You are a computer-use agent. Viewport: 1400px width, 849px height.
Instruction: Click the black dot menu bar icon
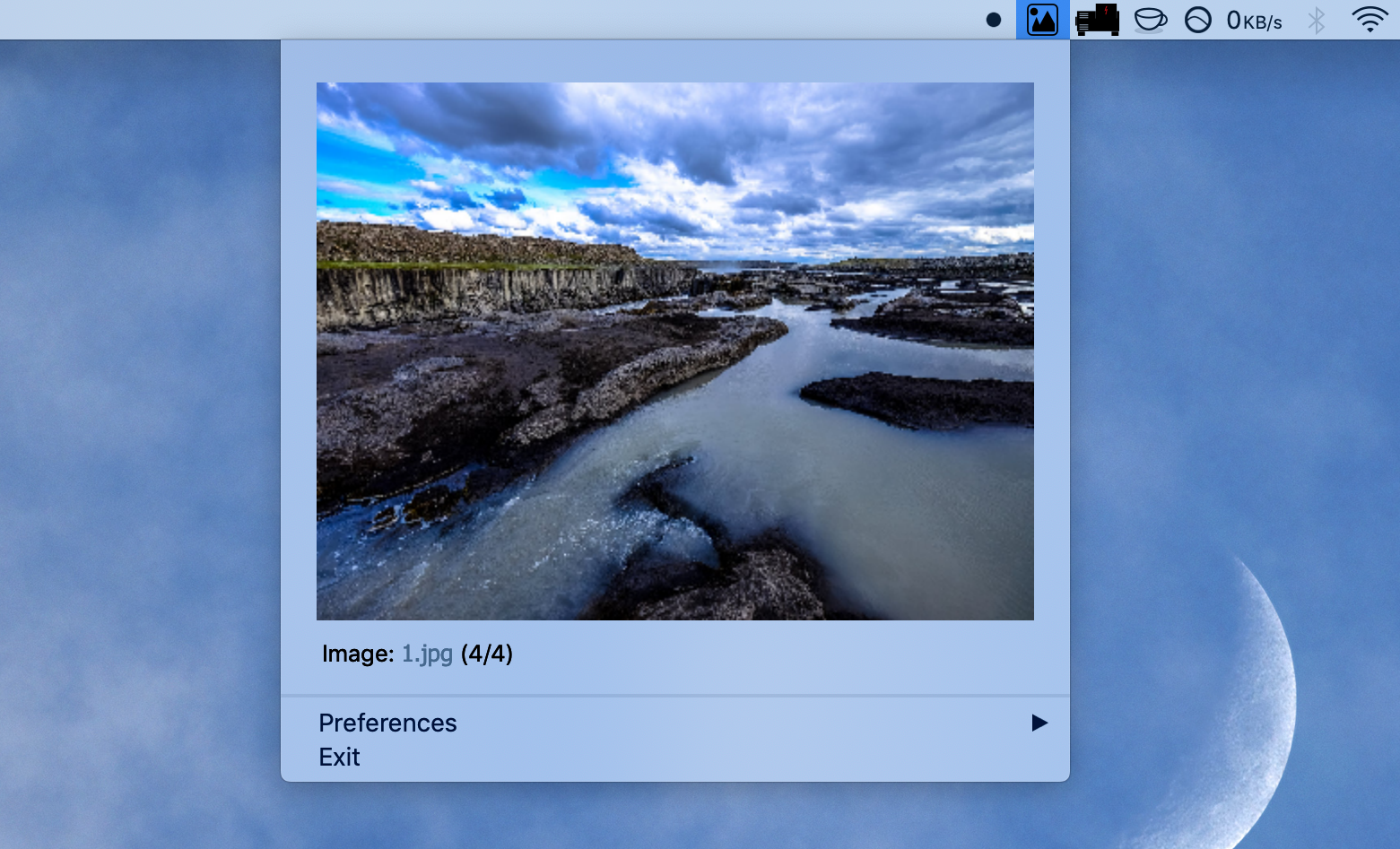993,20
